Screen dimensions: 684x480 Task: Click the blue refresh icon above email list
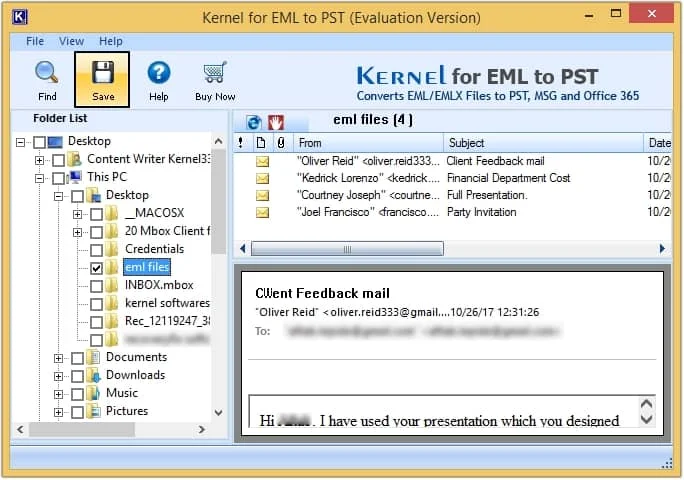point(254,123)
